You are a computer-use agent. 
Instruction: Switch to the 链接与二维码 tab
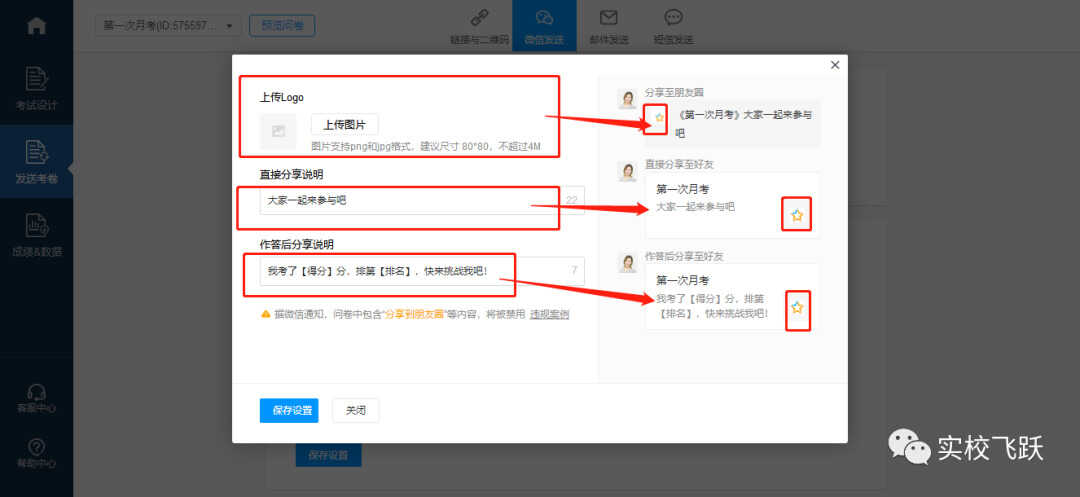479,26
